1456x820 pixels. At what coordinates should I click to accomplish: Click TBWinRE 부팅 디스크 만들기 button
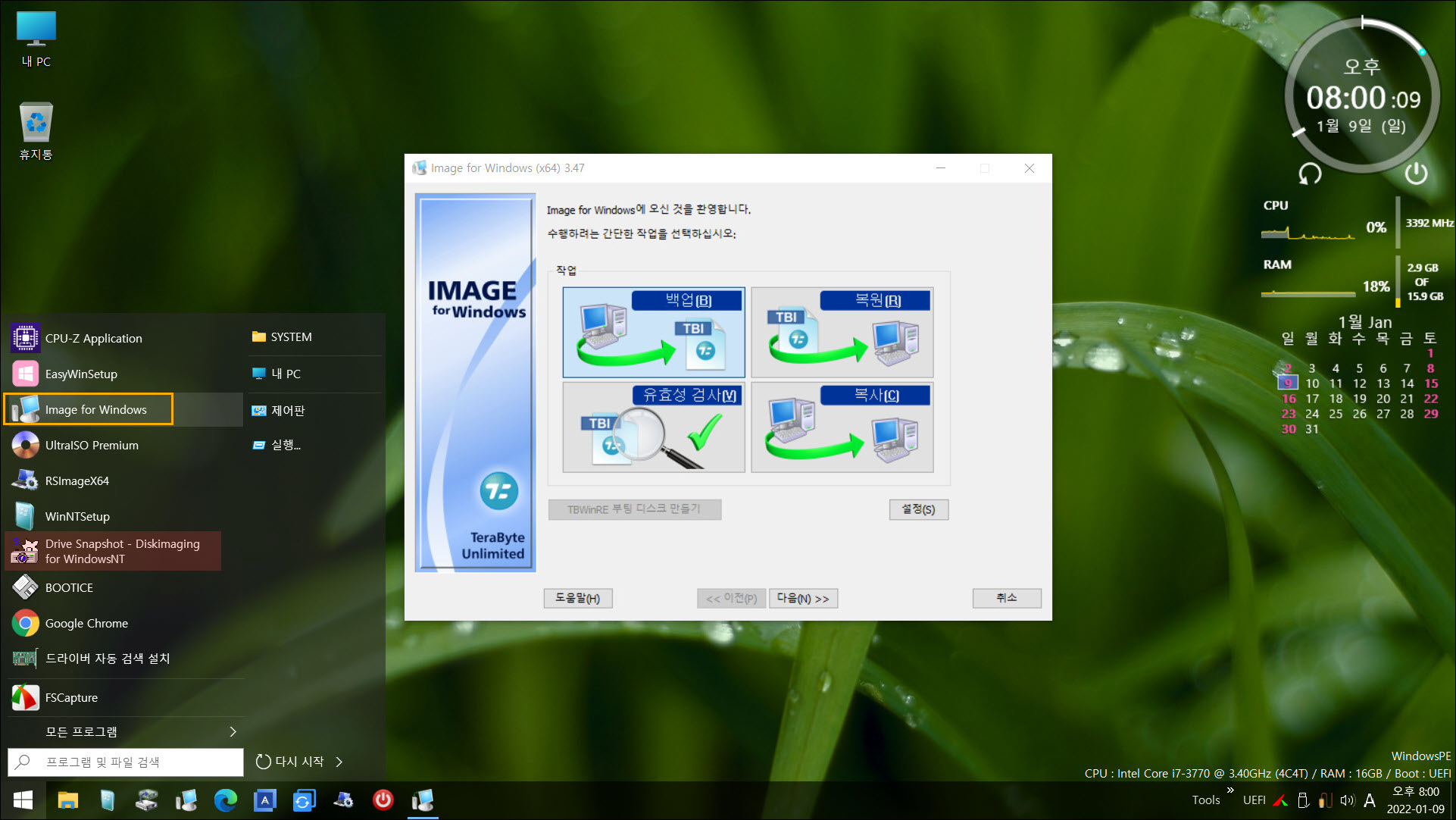pyautogui.click(x=634, y=509)
